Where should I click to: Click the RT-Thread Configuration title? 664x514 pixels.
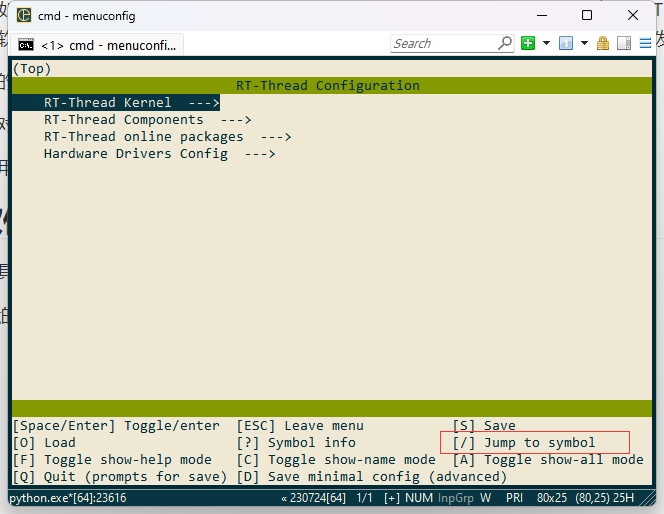coord(328,86)
